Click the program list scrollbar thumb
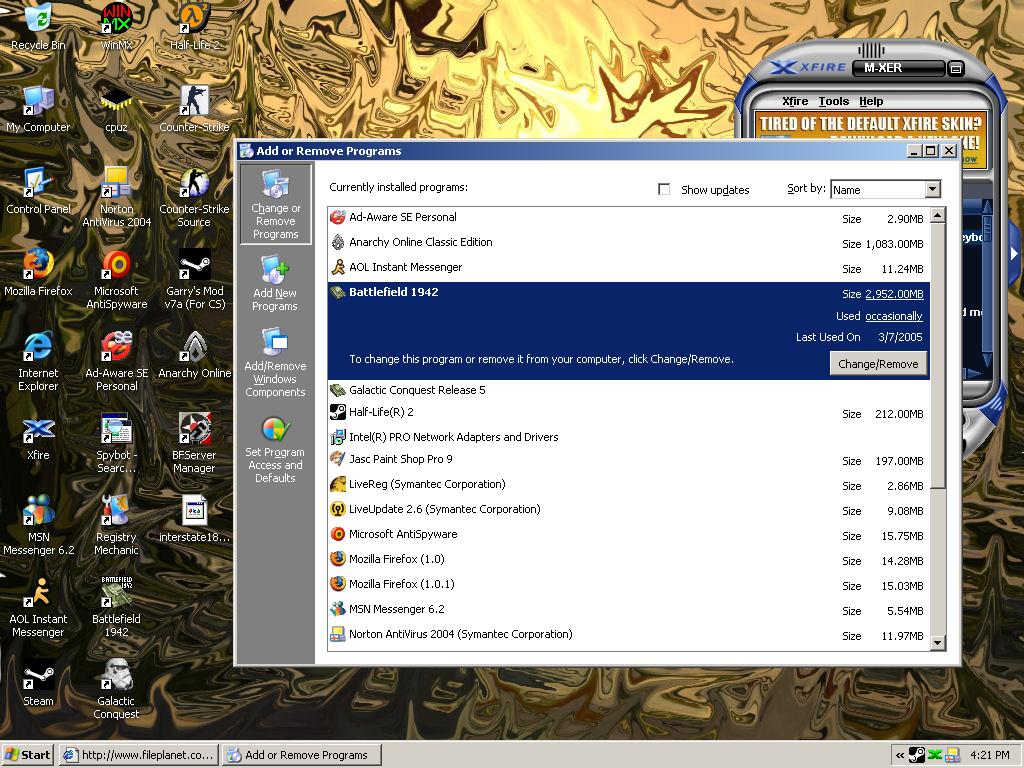 pos(937,355)
